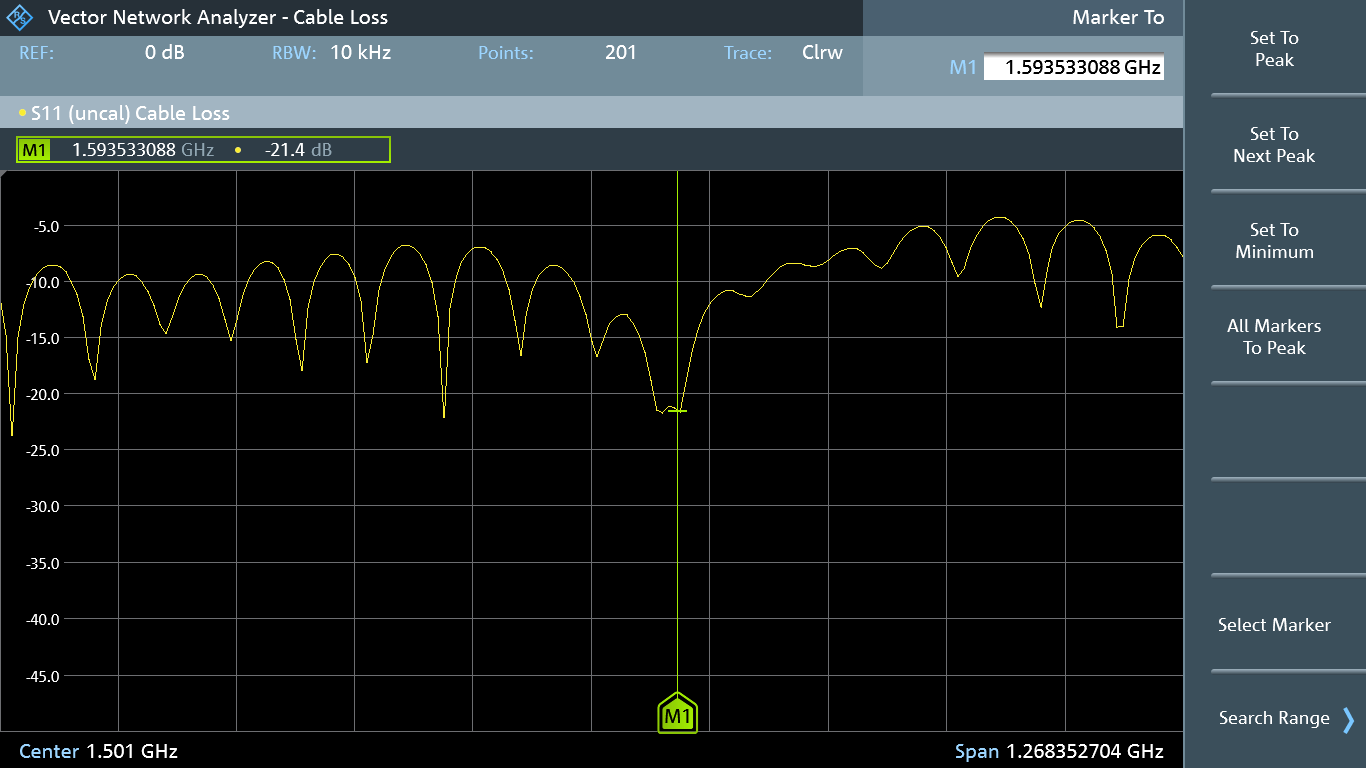The width and height of the screenshot is (1366, 768).
Task: Click the yellow trace color dot for M1
Action: coord(237,149)
